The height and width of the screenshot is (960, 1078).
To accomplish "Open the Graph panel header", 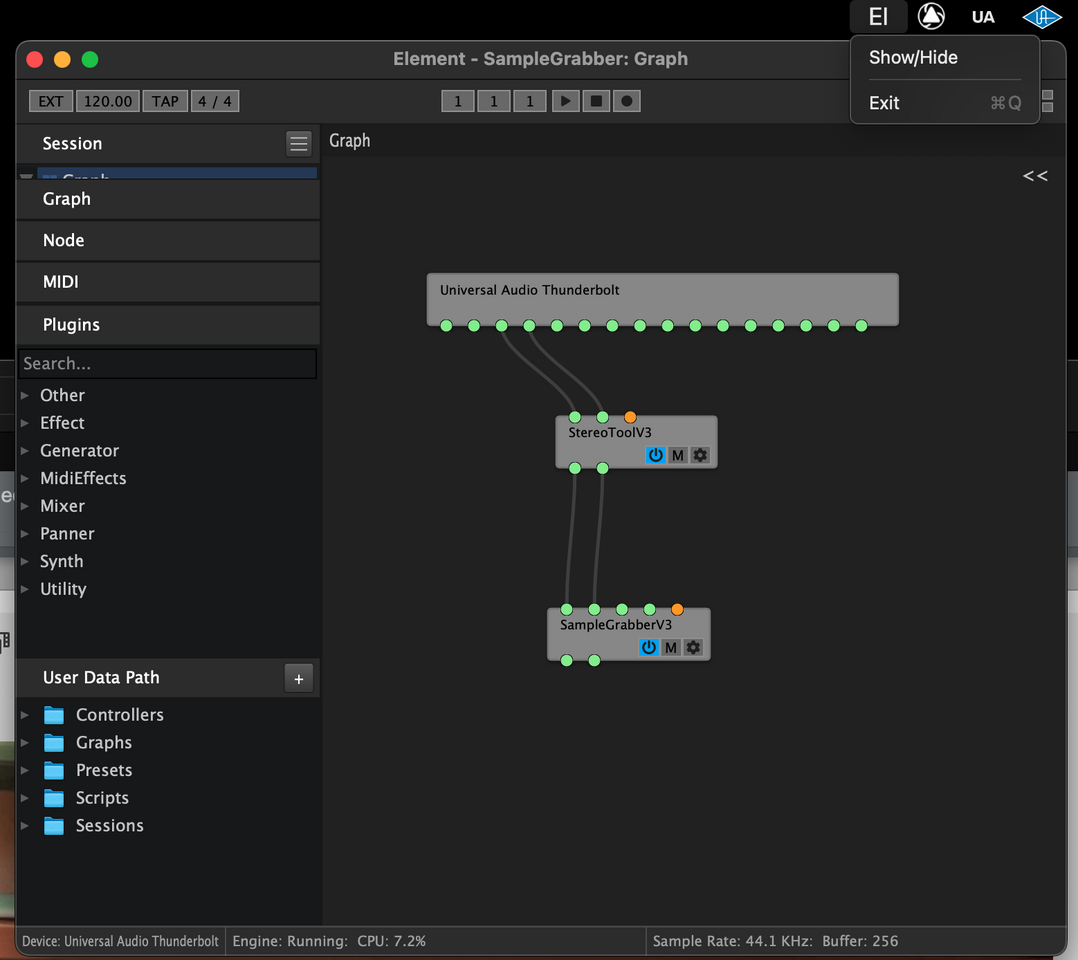I will click(x=168, y=199).
